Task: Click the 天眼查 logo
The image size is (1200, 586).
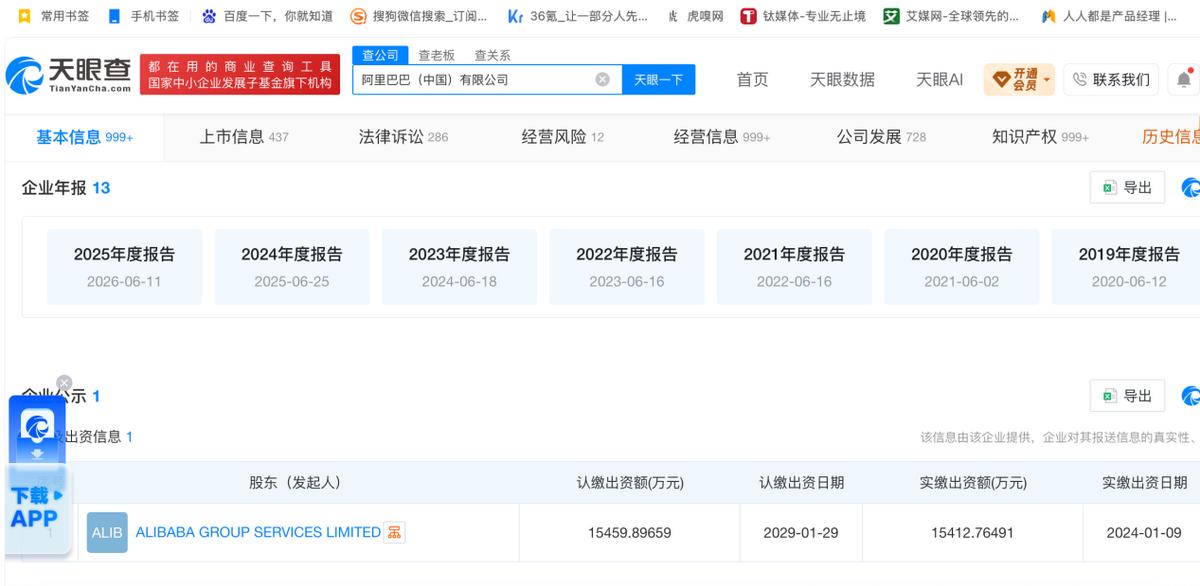Action: [x=68, y=75]
